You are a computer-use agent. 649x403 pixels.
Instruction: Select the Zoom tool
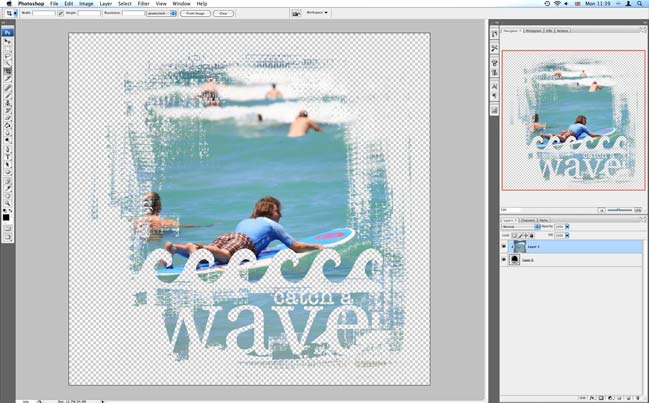click(7, 203)
